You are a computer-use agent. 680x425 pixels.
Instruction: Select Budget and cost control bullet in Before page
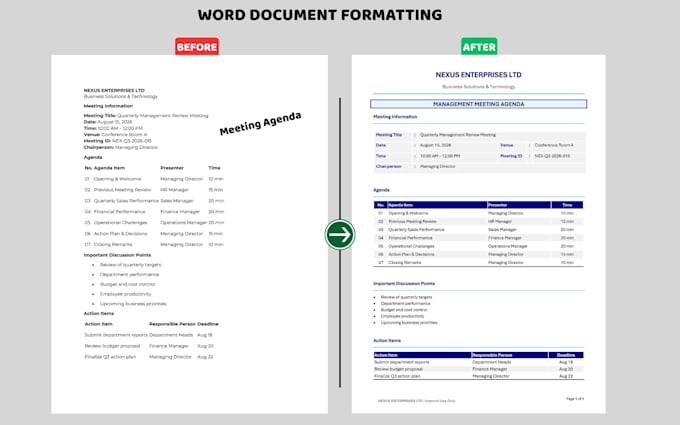tap(127, 284)
